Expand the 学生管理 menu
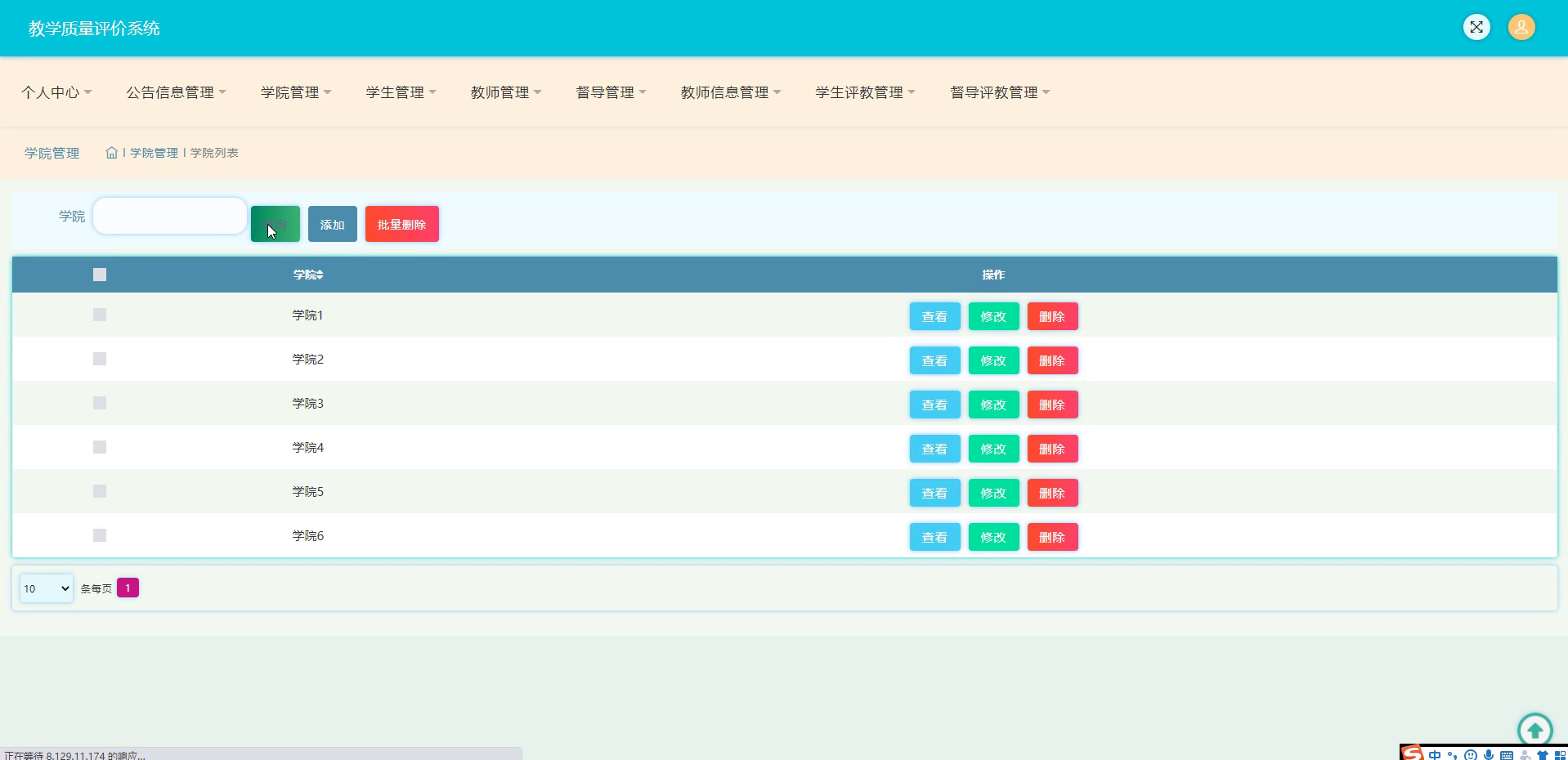This screenshot has width=1568, height=760. [401, 92]
